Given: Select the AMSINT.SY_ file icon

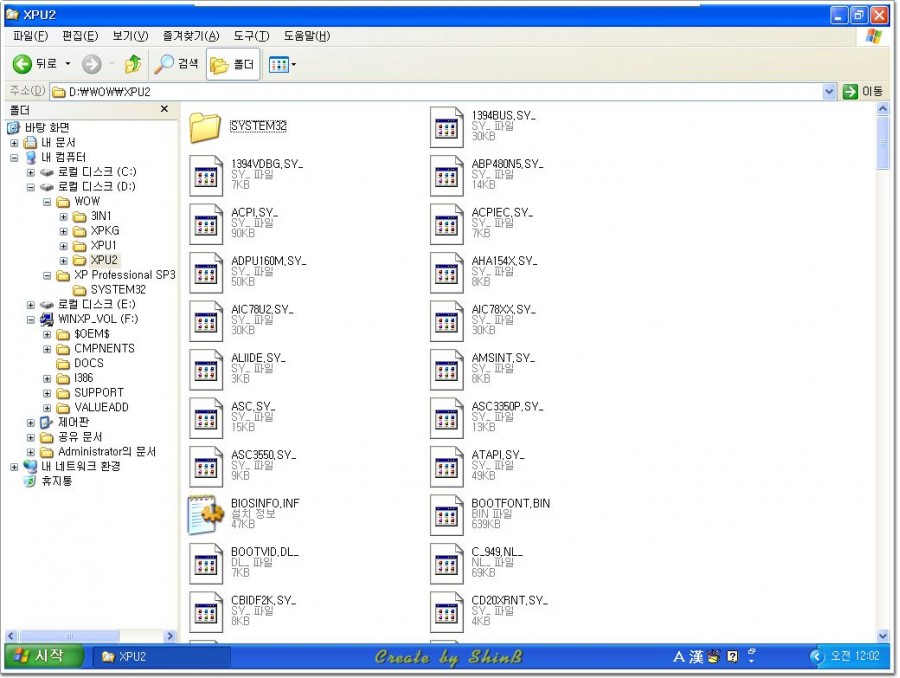Looking at the screenshot, I should tap(447, 370).
